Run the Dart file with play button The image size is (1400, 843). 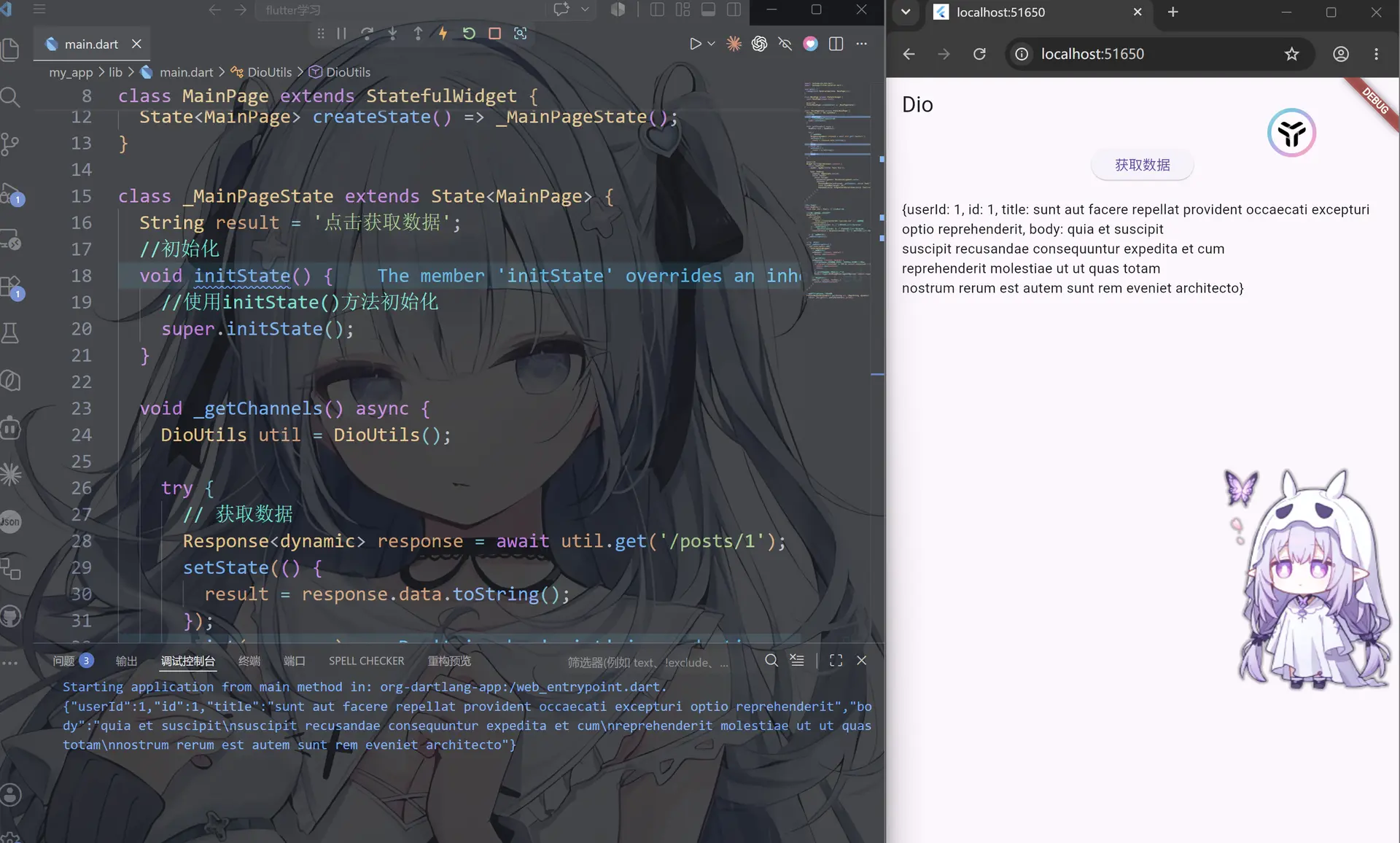695,44
